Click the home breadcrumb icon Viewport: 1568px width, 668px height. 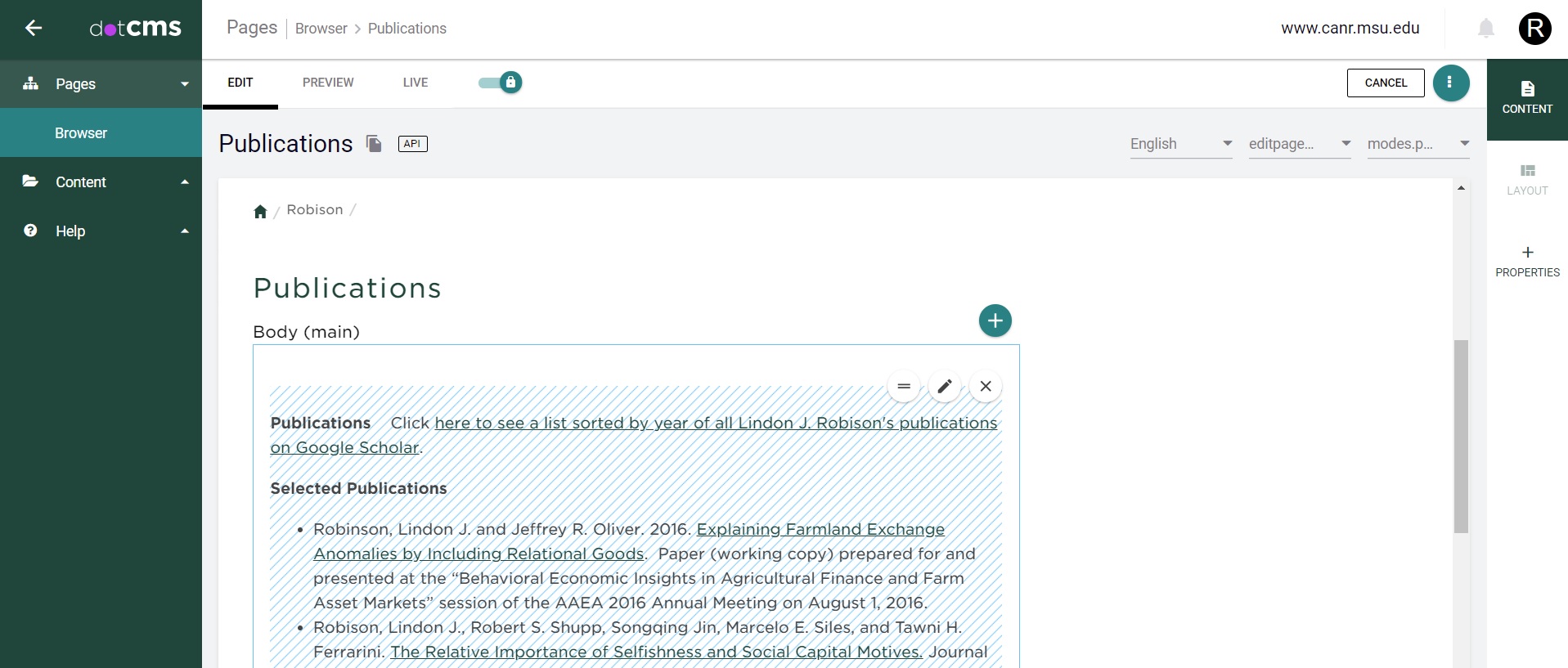pos(260,212)
